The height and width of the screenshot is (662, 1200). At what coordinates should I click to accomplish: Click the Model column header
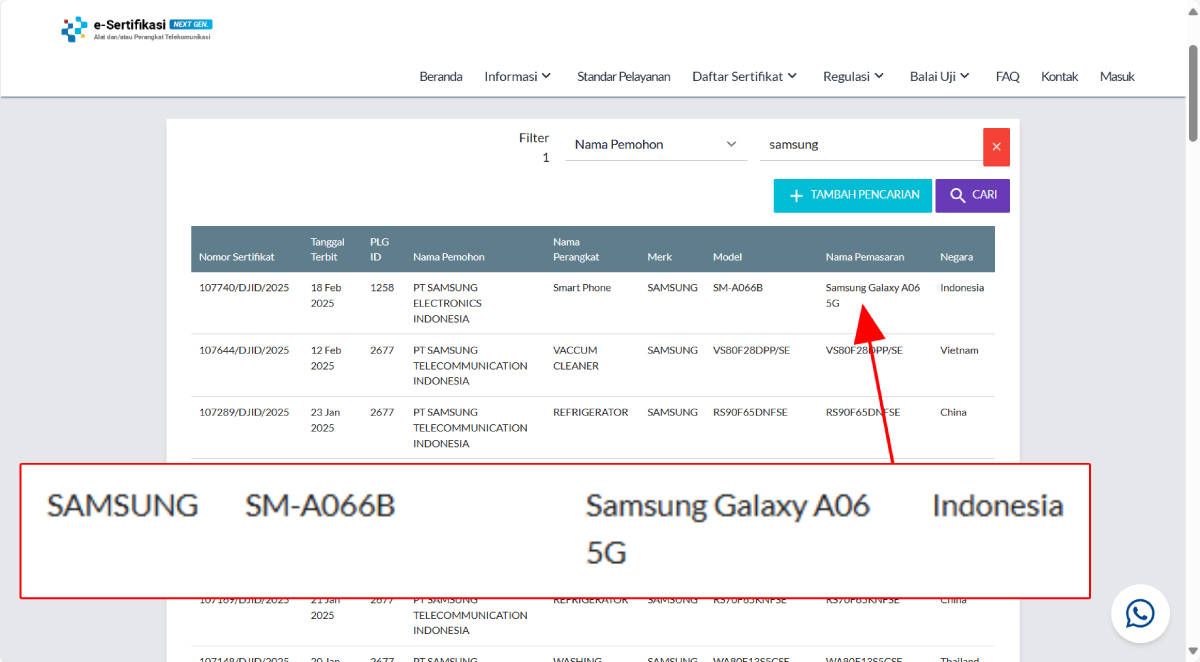727,257
